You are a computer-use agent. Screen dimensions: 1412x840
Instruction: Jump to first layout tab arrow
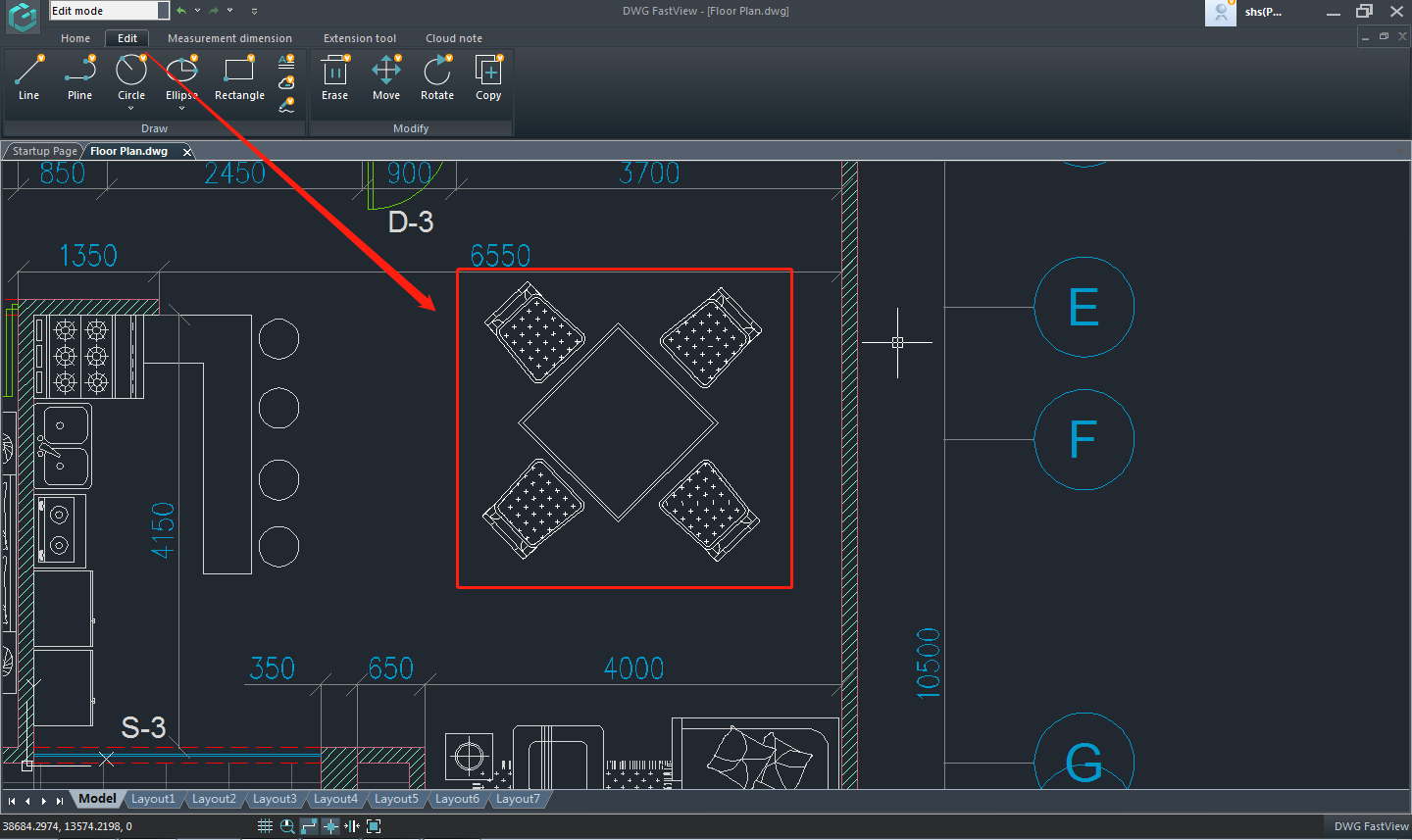(x=12, y=801)
